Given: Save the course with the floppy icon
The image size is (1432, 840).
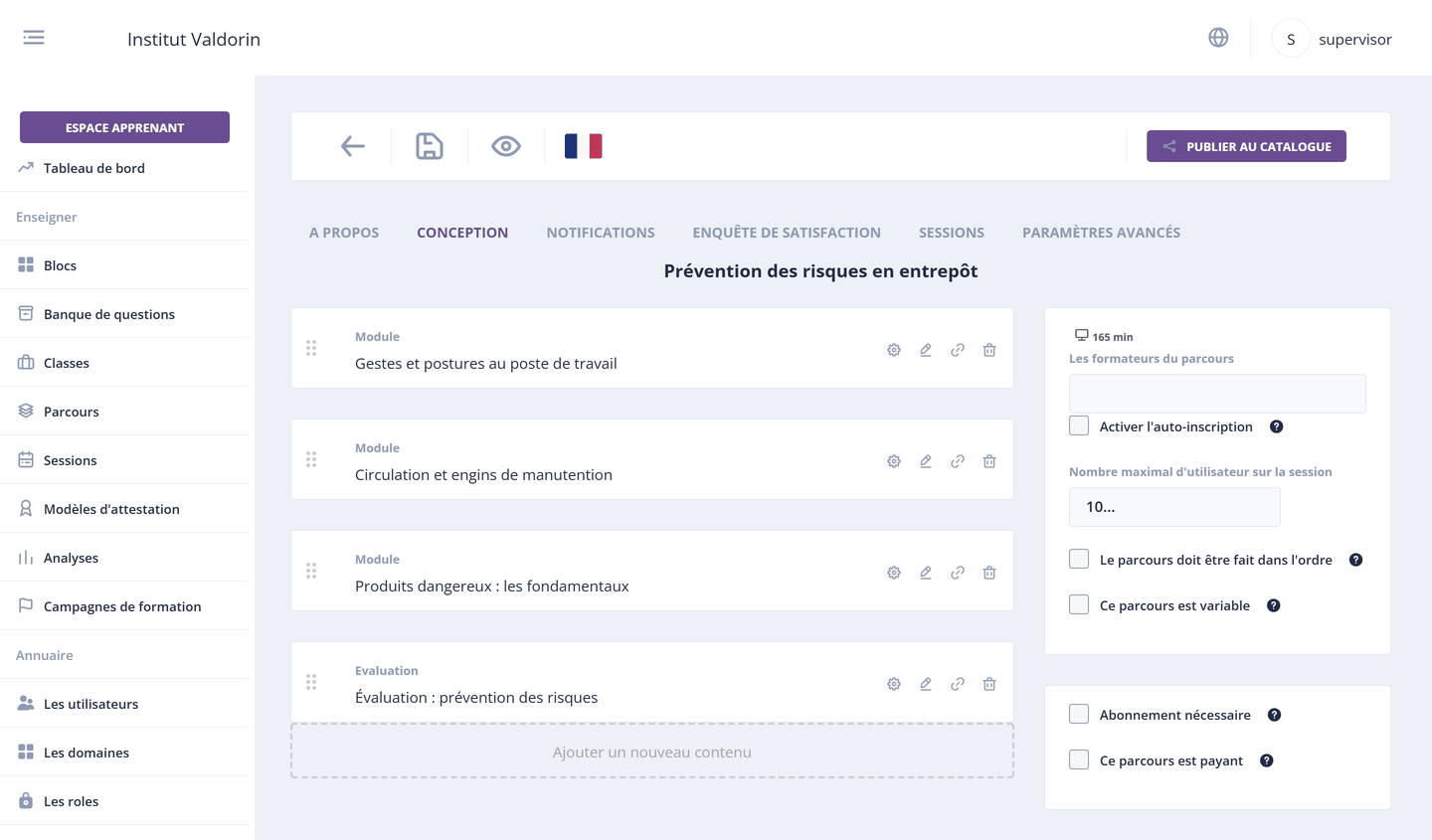Looking at the screenshot, I should click(x=430, y=146).
